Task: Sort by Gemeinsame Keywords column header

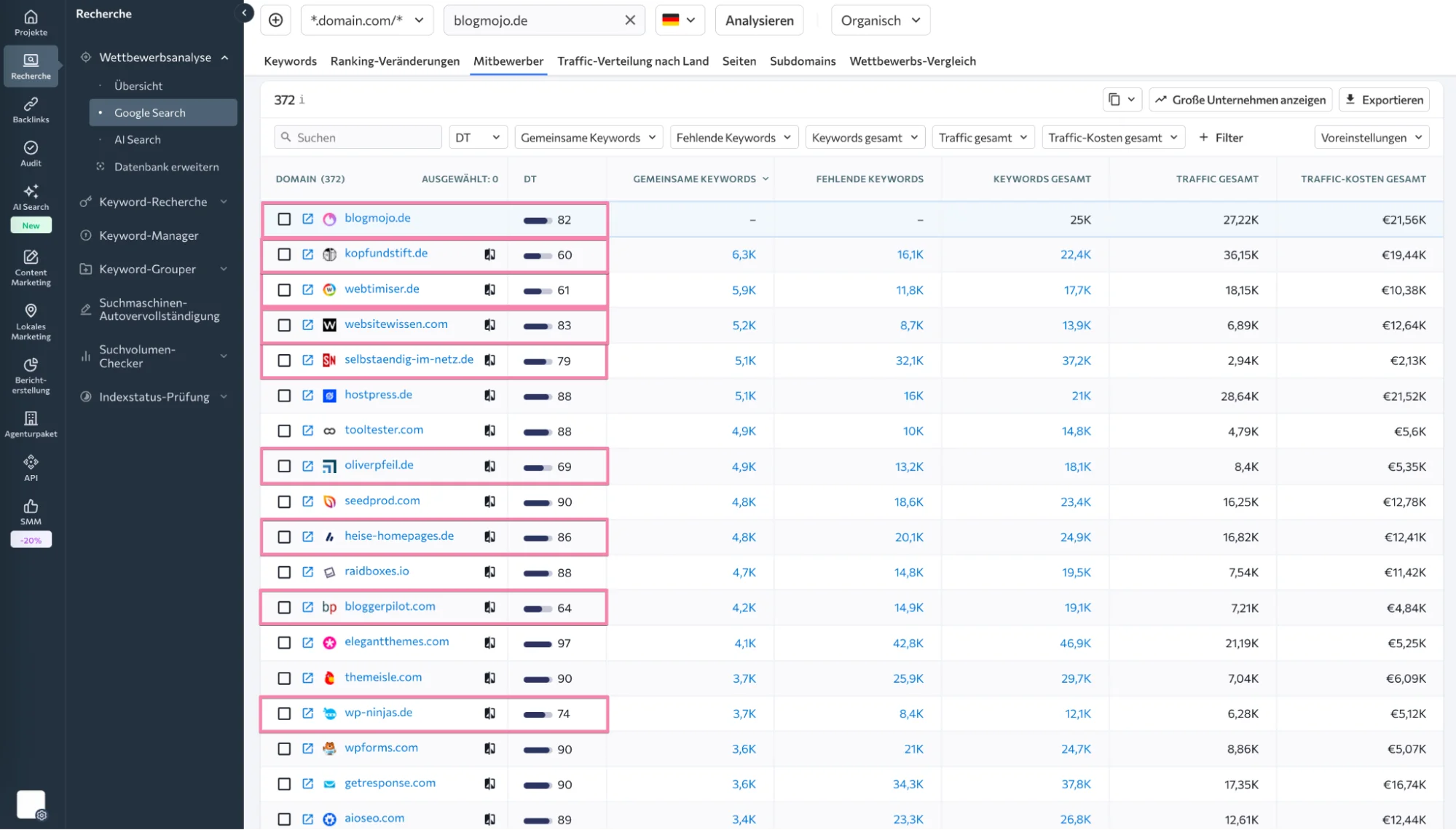Action: coord(700,179)
